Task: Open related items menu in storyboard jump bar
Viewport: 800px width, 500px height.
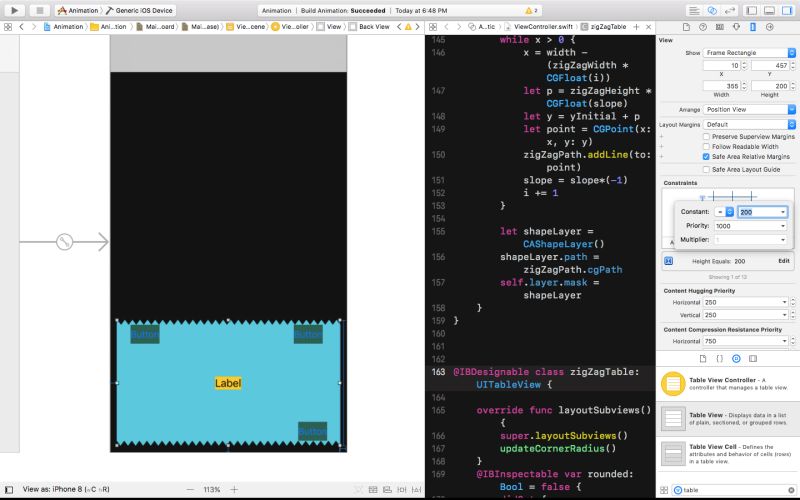Action: [8, 27]
